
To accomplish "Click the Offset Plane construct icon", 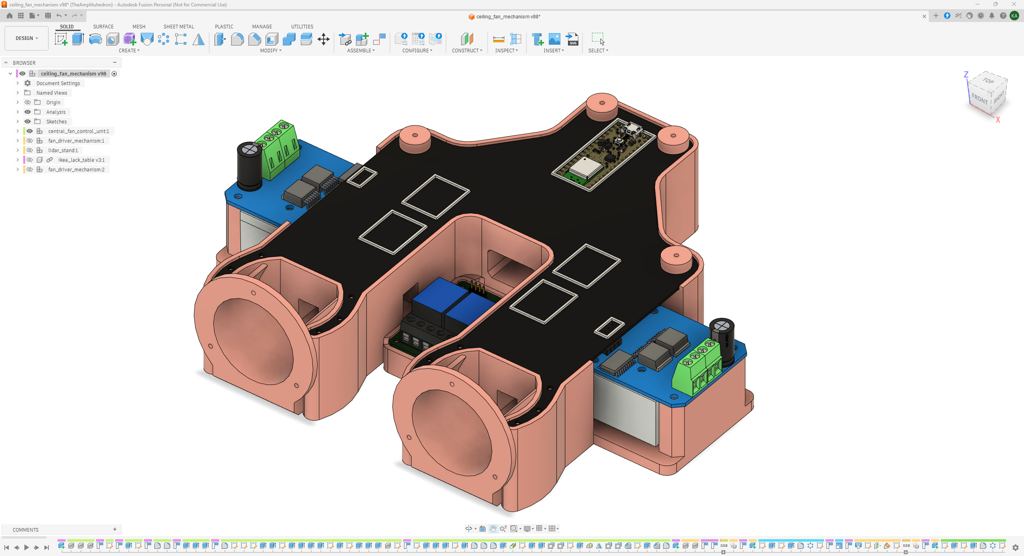I will tap(466, 39).
